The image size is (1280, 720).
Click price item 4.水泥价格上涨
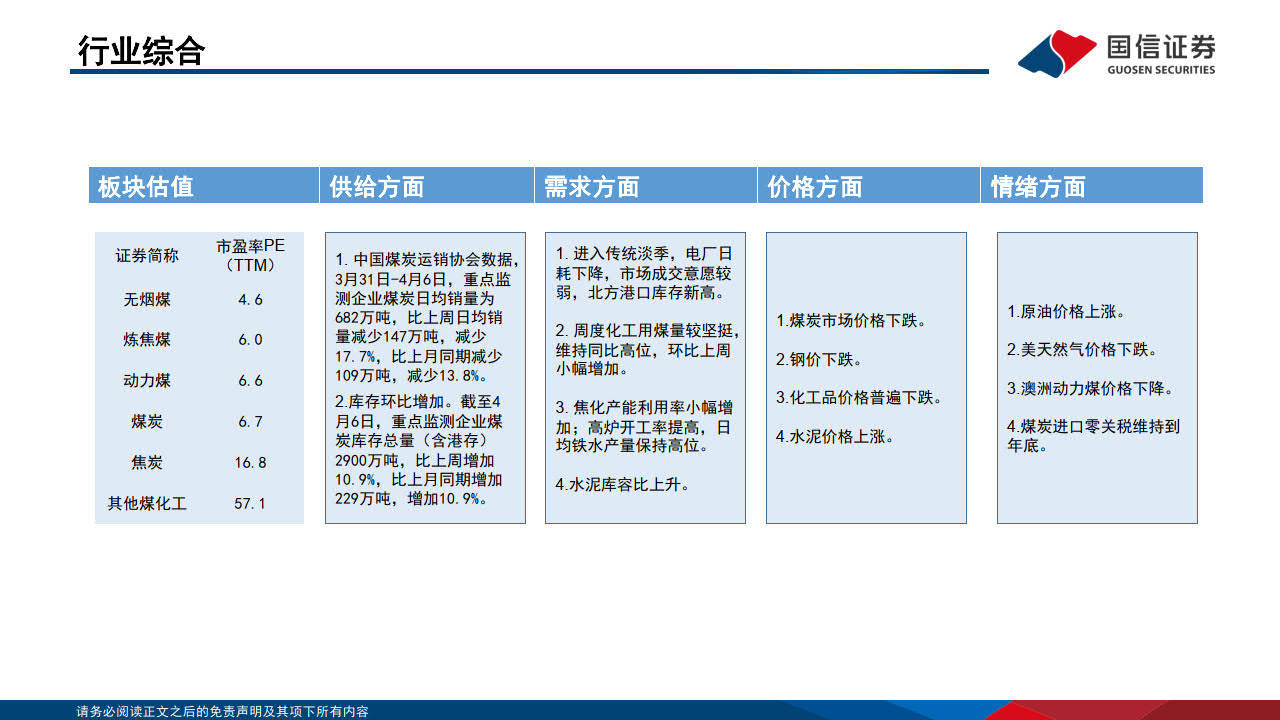click(x=835, y=436)
